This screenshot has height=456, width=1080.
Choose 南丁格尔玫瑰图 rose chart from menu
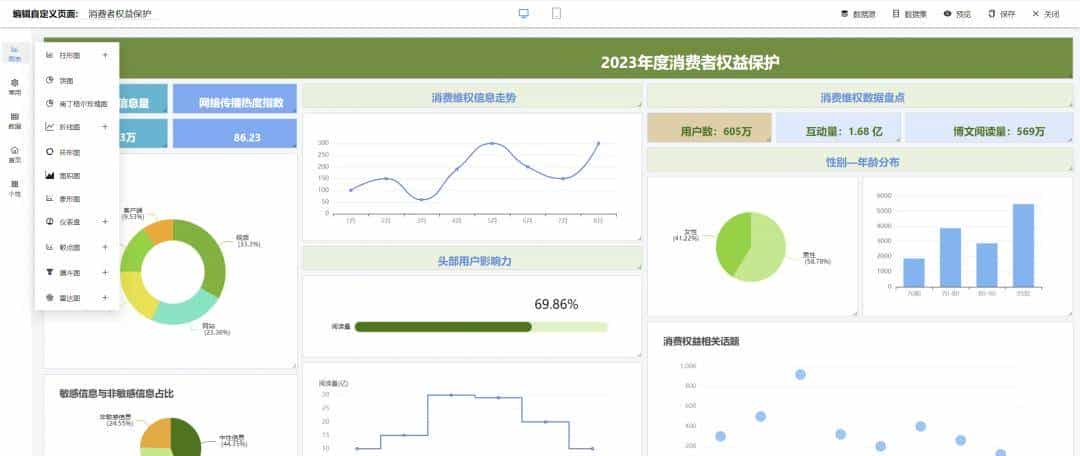(76, 103)
